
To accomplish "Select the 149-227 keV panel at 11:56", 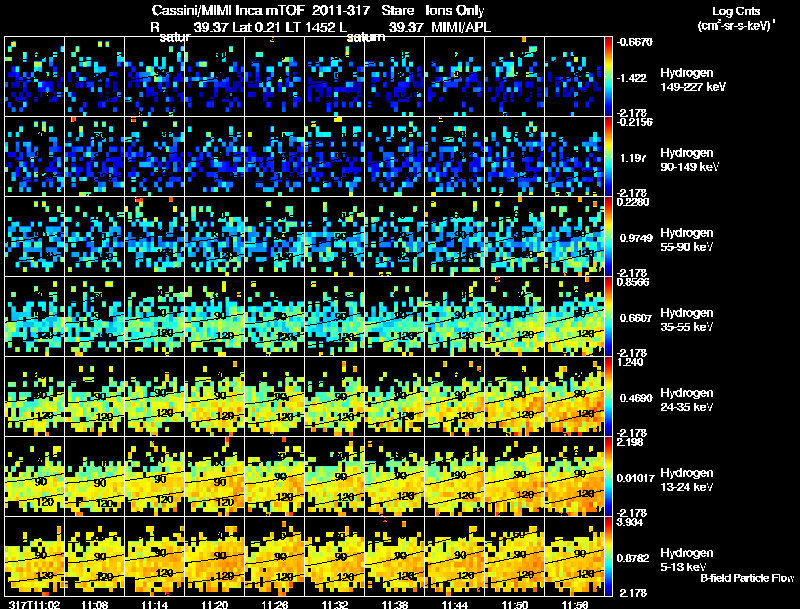I will [574, 77].
